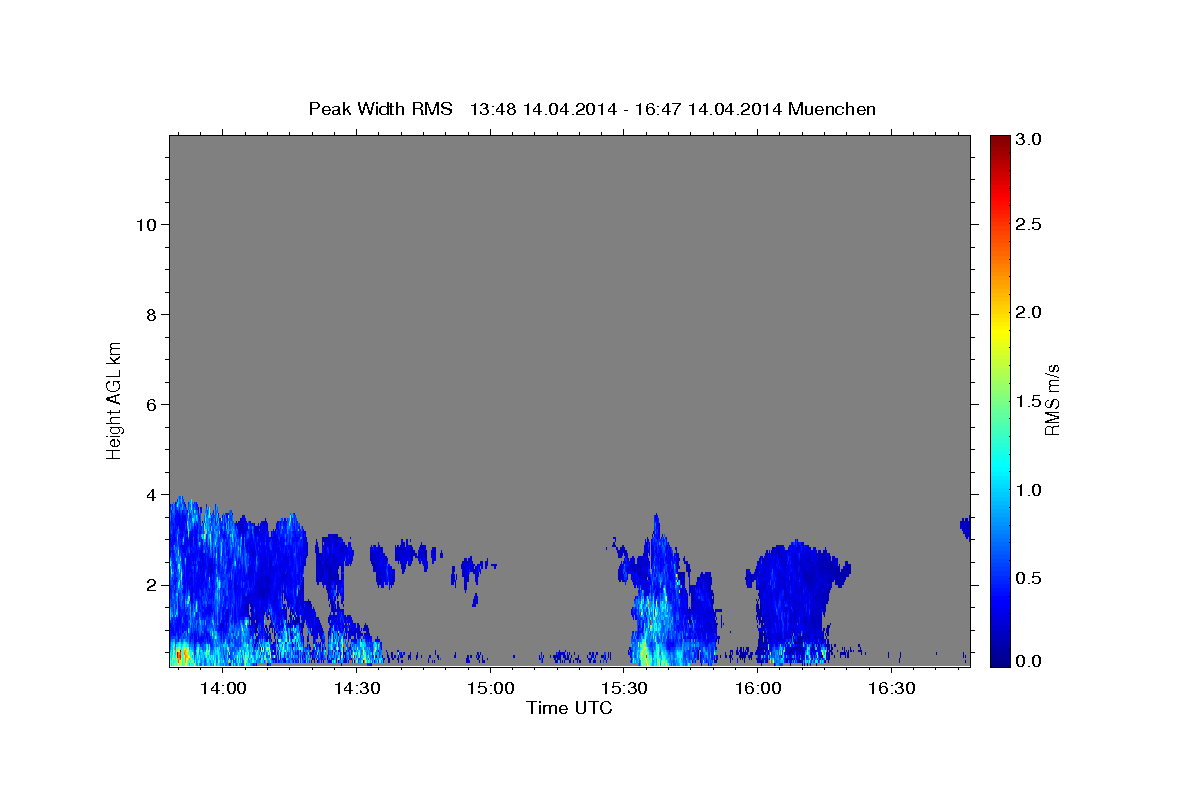This screenshot has width=1200, height=800.
Task: Click the 'RMS m/s' colorbar label
Action: point(1052,400)
